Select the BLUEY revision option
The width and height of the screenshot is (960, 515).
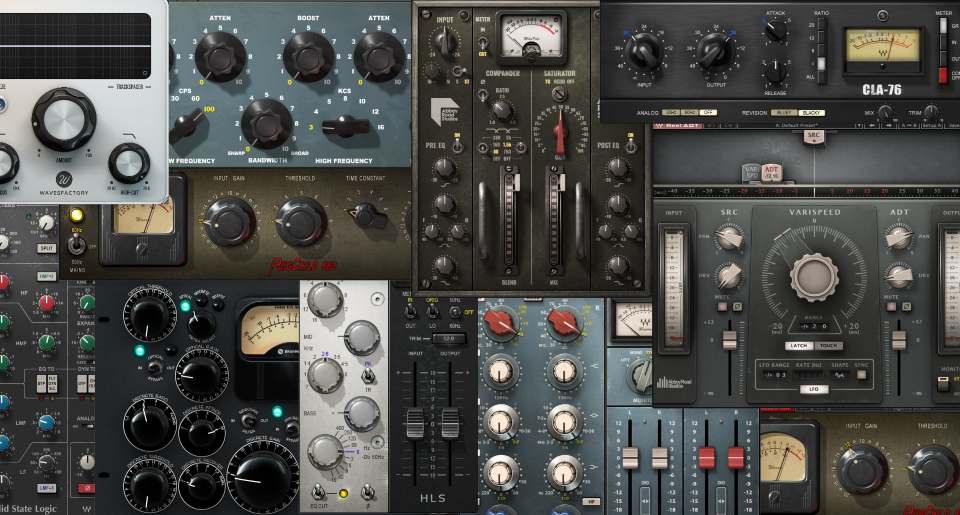tap(785, 113)
